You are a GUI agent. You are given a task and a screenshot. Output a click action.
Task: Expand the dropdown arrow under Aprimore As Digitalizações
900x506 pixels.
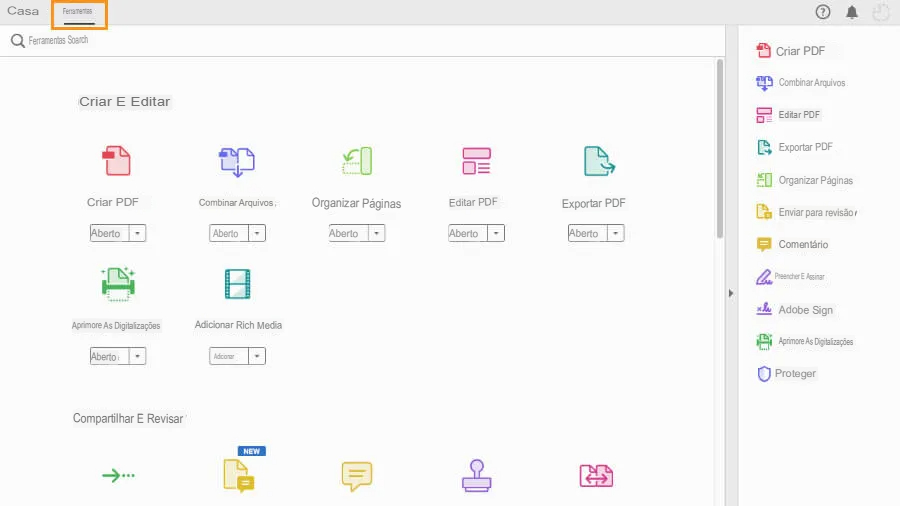coord(137,356)
